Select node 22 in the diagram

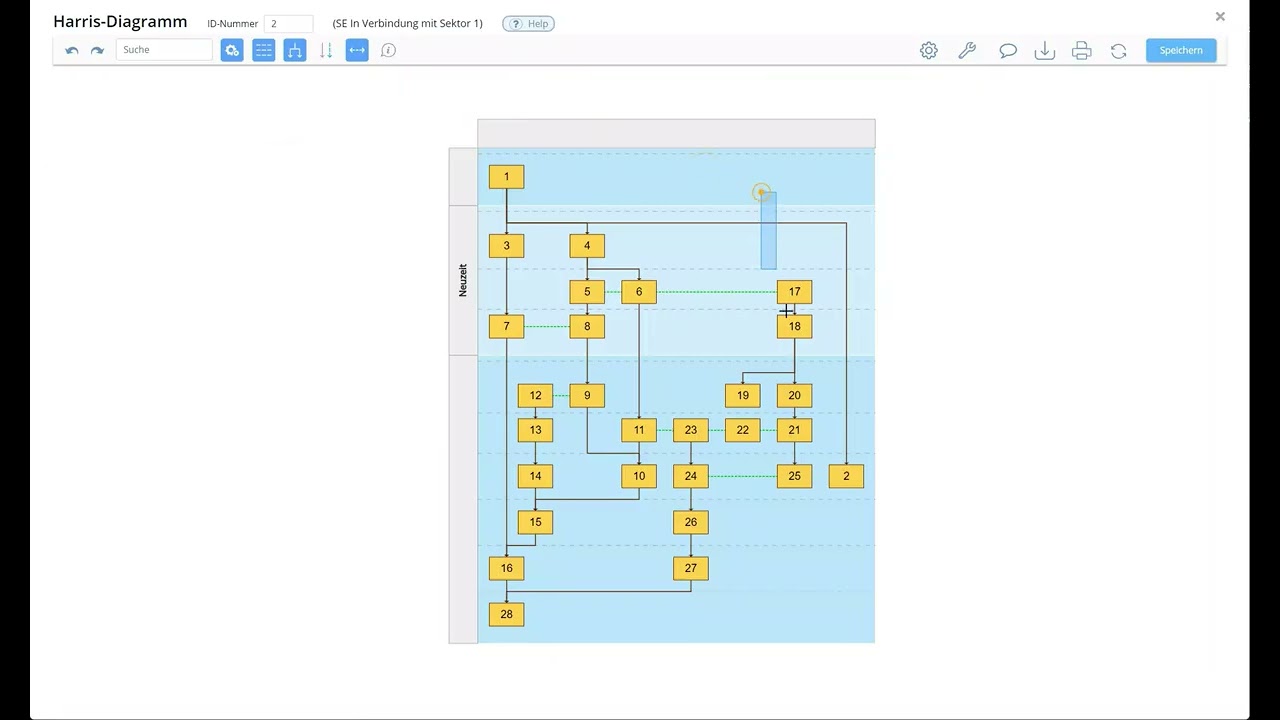tap(742, 430)
